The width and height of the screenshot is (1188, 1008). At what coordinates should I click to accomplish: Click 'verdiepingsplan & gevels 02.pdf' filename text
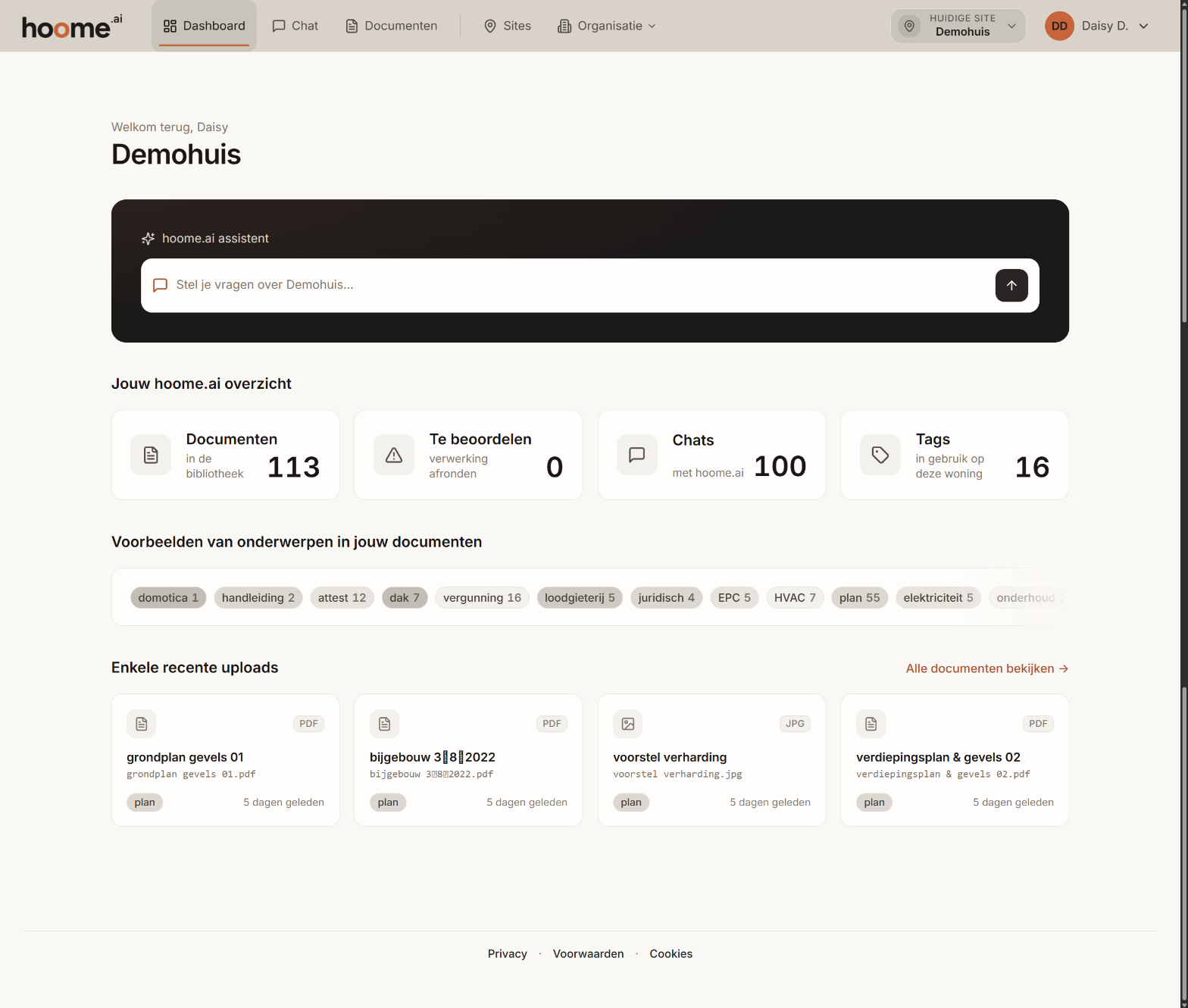click(x=943, y=775)
